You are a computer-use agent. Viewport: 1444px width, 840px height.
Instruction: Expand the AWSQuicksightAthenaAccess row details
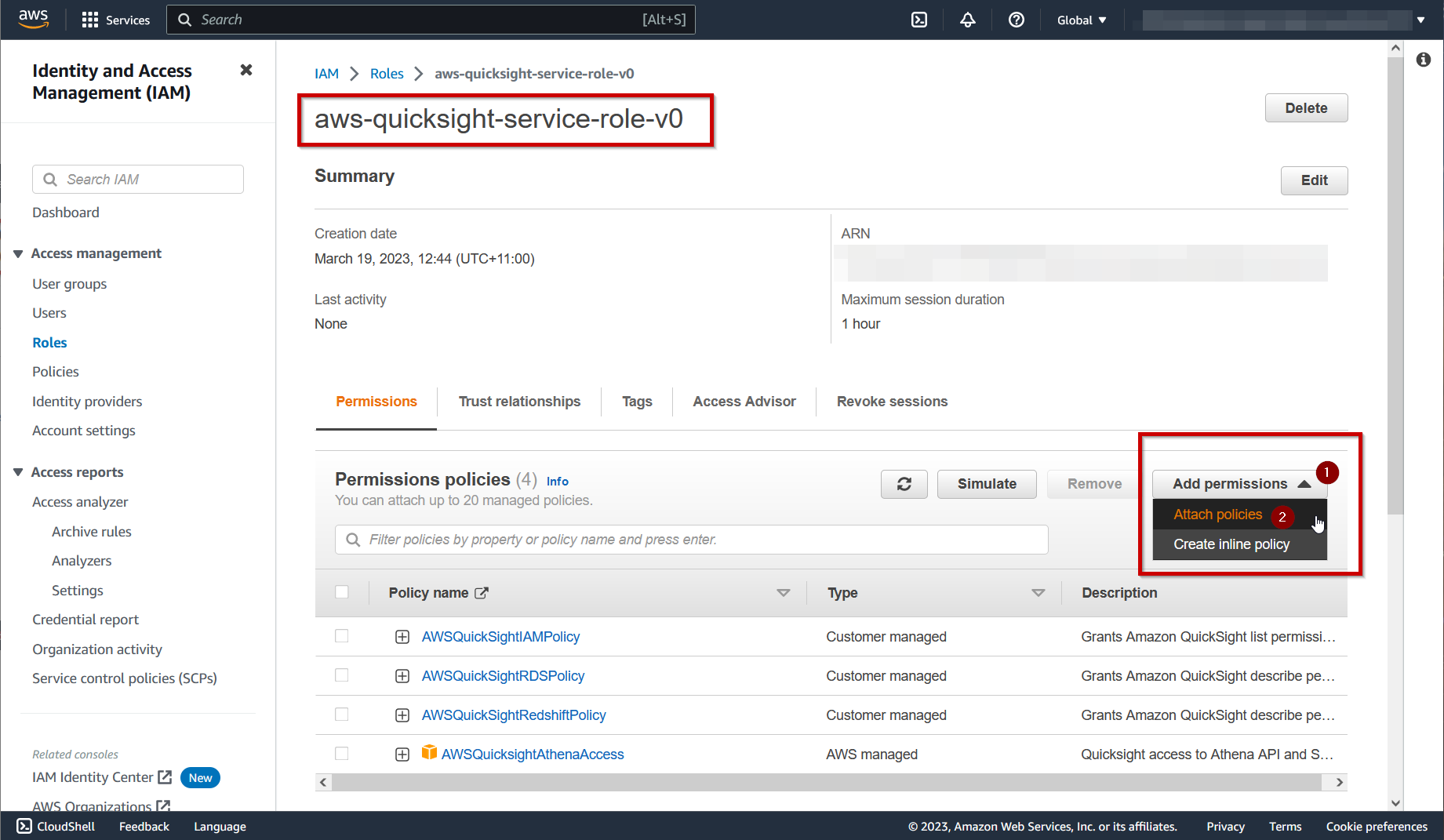click(402, 755)
